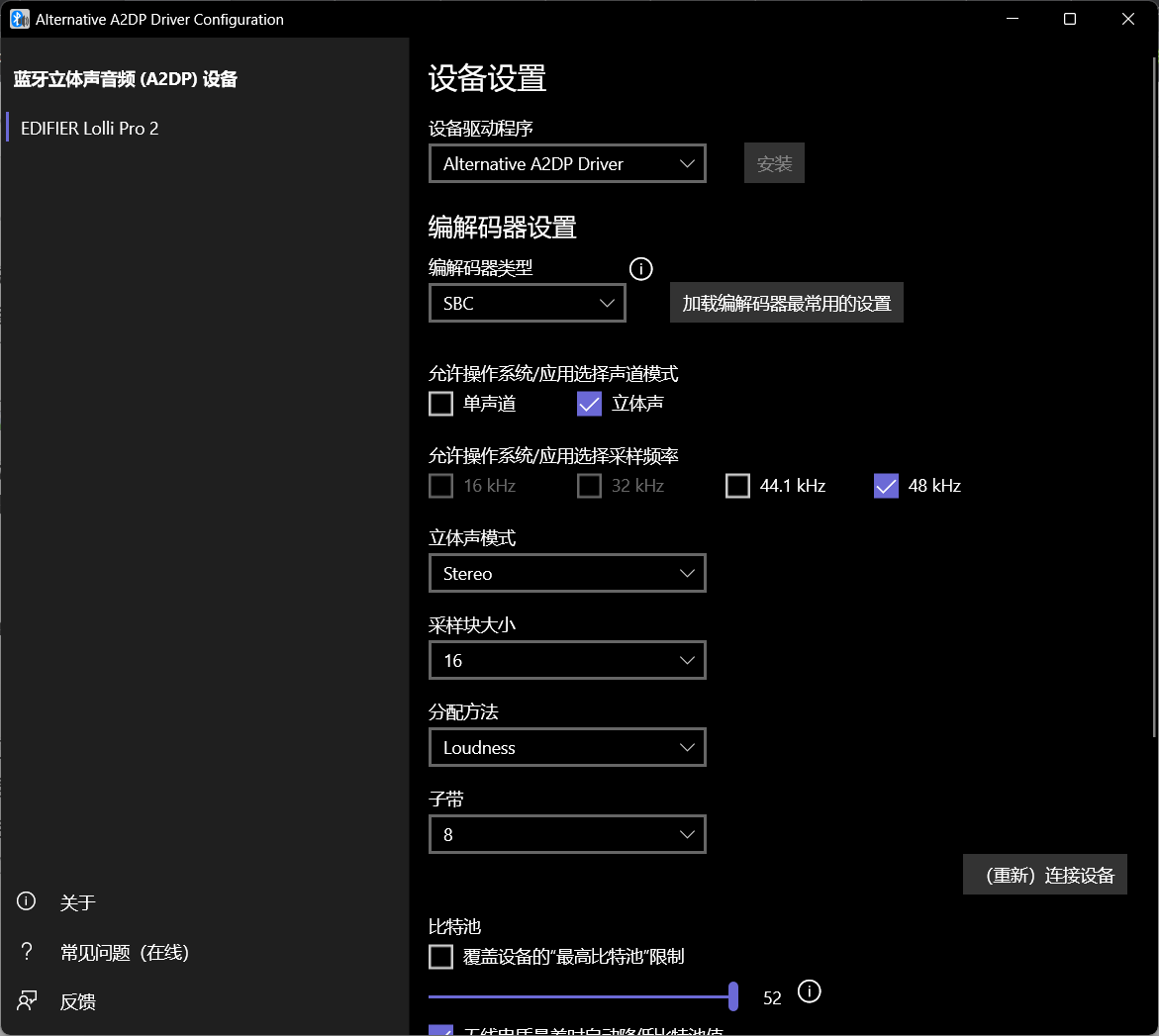Uncheck the 立体声 stereo checkbox

point(589,404)
